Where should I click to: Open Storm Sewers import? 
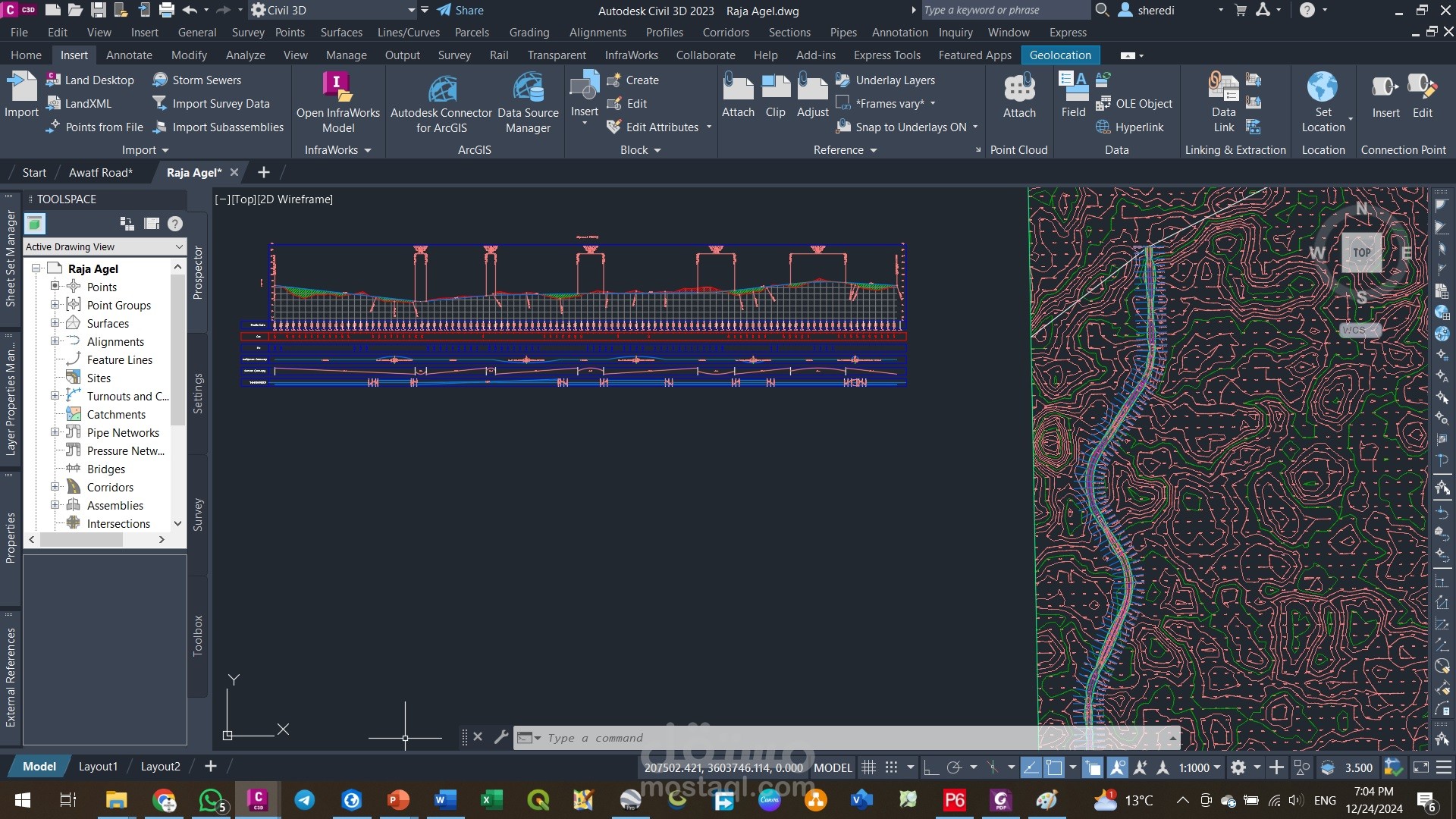click(x=196, y=80)
